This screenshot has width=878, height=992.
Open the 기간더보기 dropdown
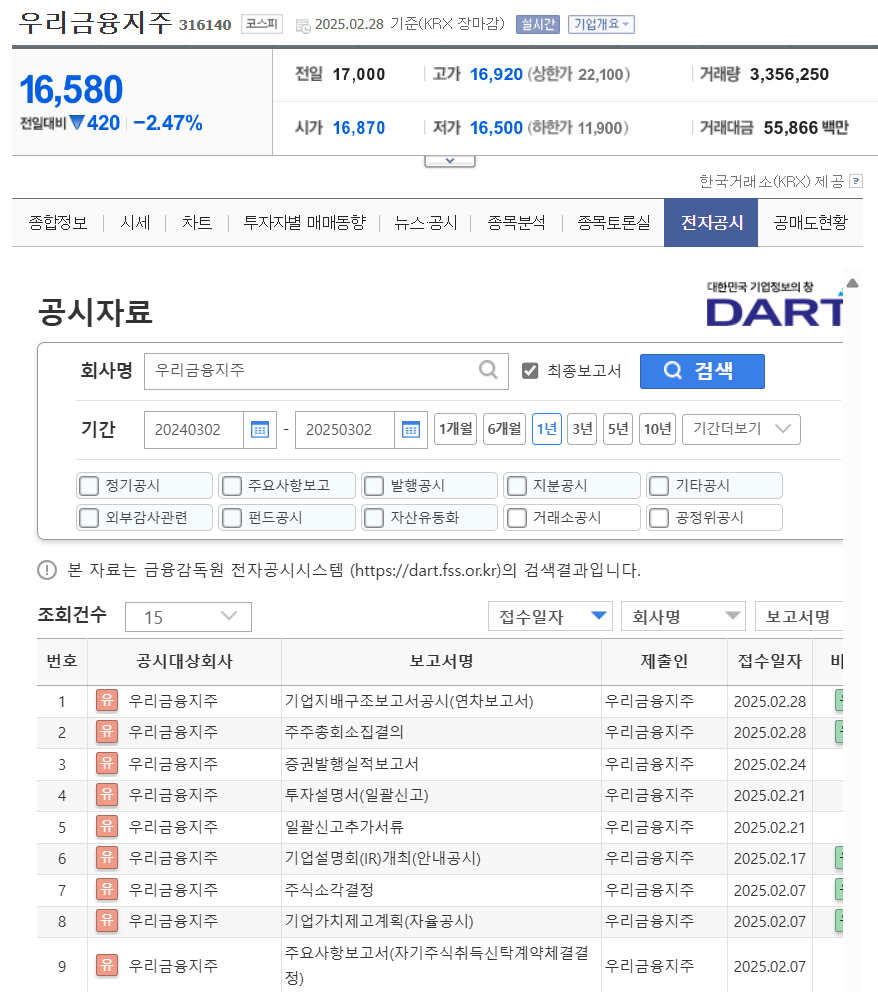pyautogui.click(x=741, y=430)
